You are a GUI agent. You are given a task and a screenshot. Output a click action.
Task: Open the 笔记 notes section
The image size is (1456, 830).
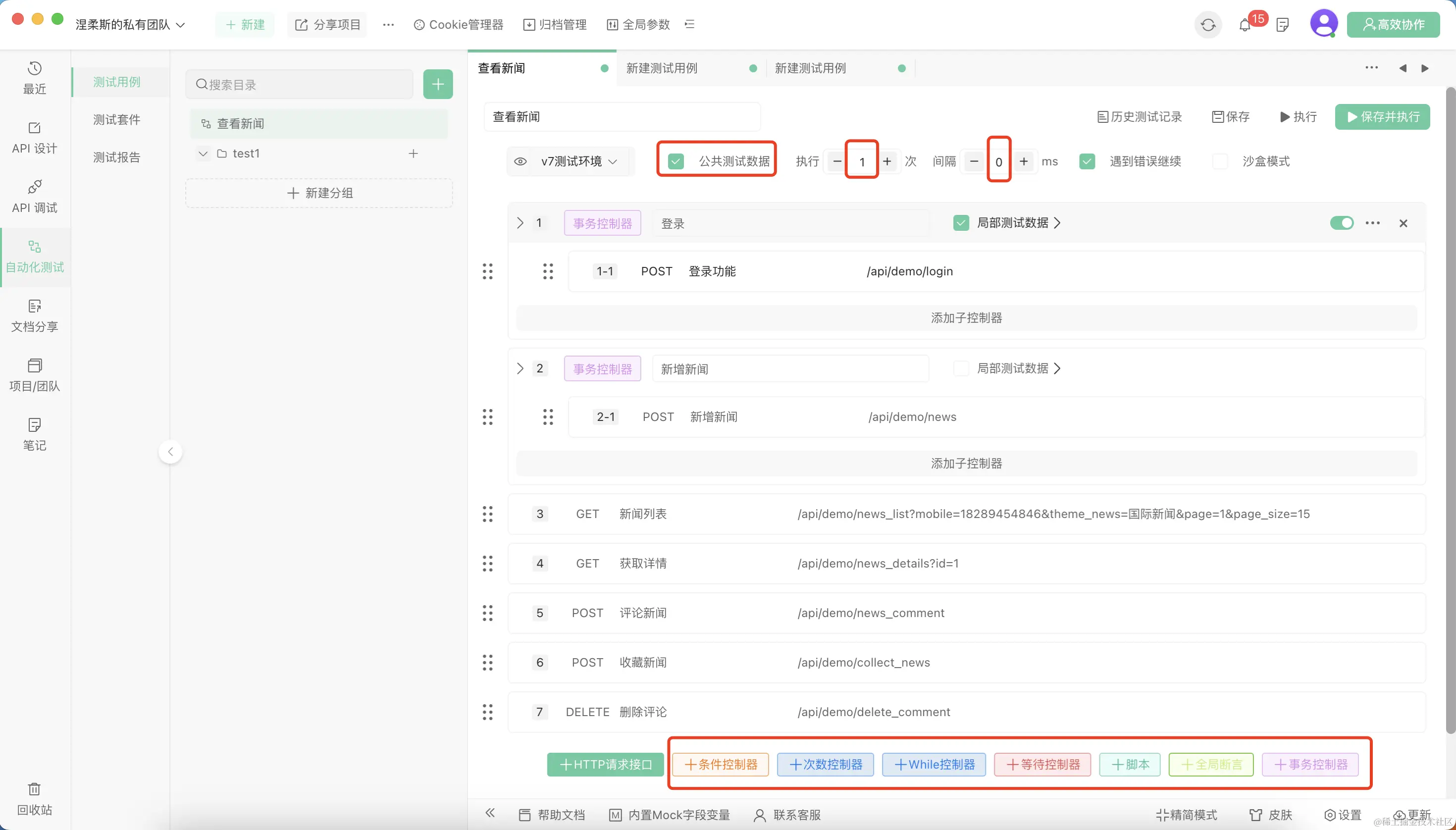pos(34,434)
